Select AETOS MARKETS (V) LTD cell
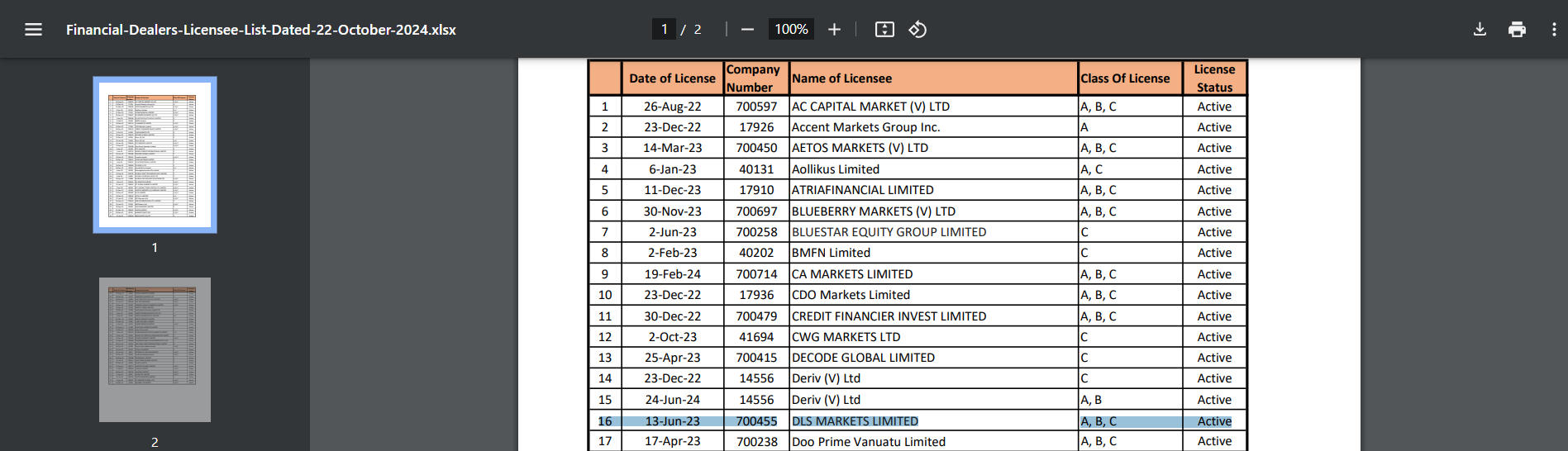Image resolution: width=1568 pixels, height=451 pixels. tap(933, 148)
